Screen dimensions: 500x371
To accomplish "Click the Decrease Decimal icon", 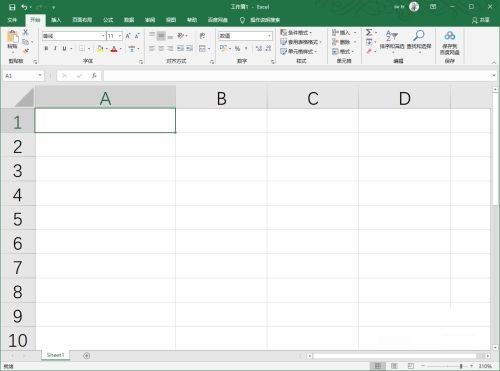I will [268, 49].
